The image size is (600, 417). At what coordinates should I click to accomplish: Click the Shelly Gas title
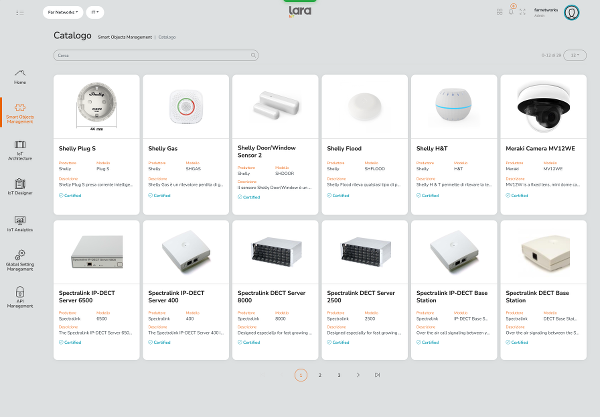pyautogui.click(x=163, y=148)
